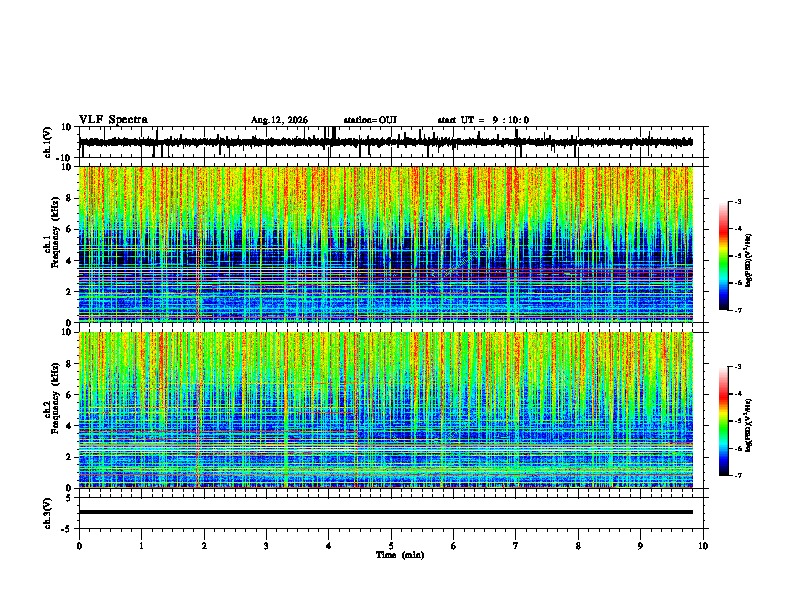This screenshot has height=612, width=792.
Task: Click the '6' kHz tick on ch.1 spectrogram
Action: (x=70, y=229)
